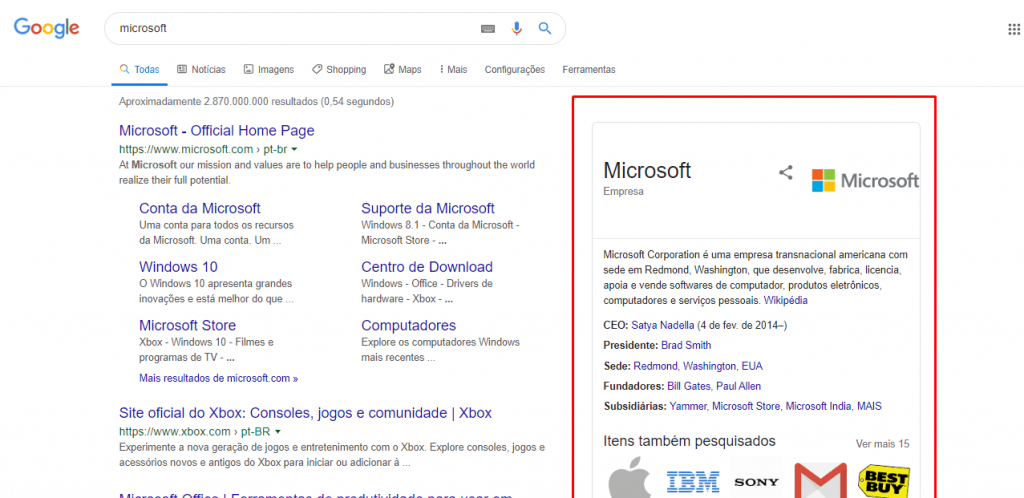Image resolution: width=1024 pixels, height=498 pixels.
Task: Open the Best Buy related thumbnail
Action: click(884, 480)
